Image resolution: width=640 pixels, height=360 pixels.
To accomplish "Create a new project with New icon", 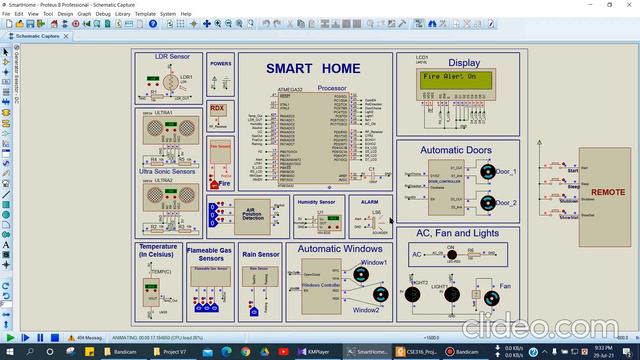I will point(9,24).
